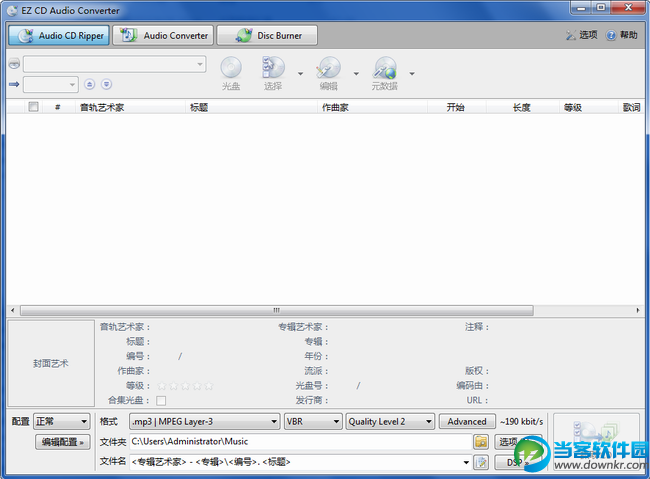The height and width of the screenshot is (479, 650).
Task: Click the 封面艺术 cover art box
Action: click(51, 363)
